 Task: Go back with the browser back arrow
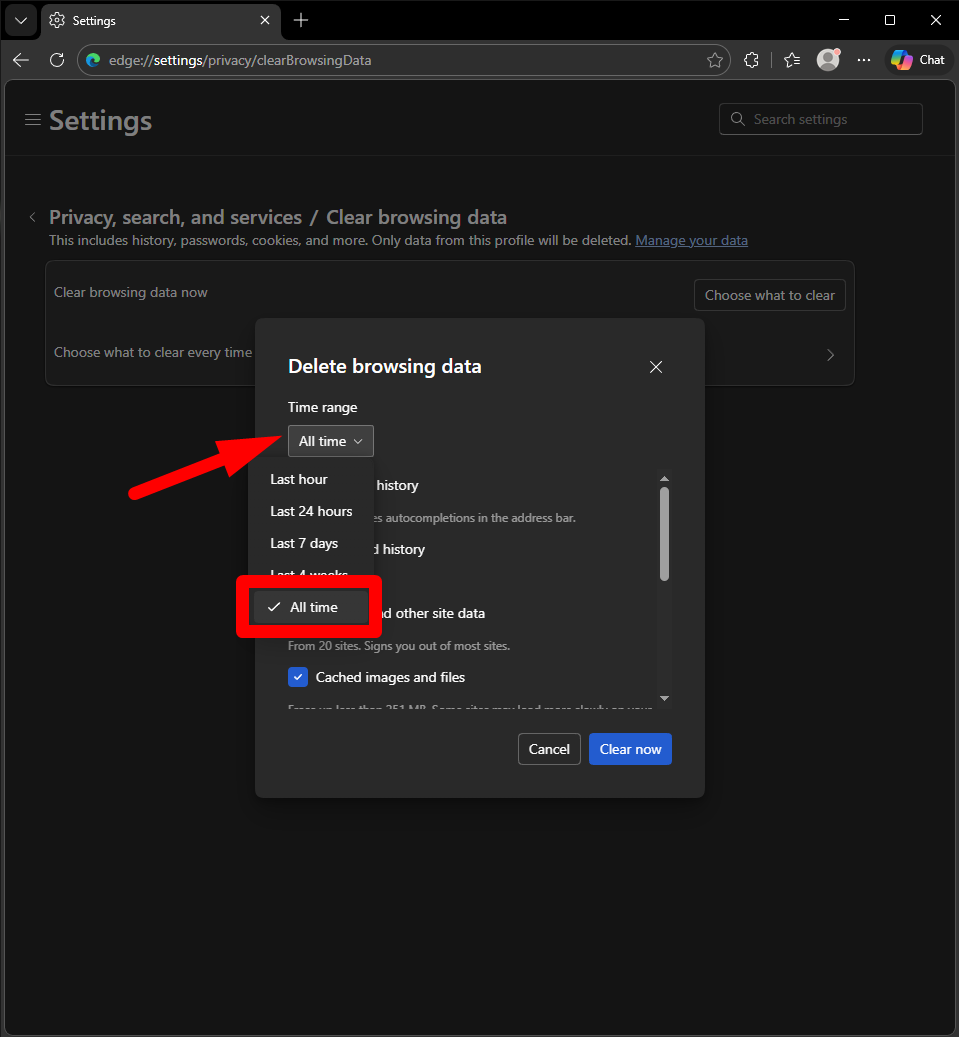(x=21, y=60)
